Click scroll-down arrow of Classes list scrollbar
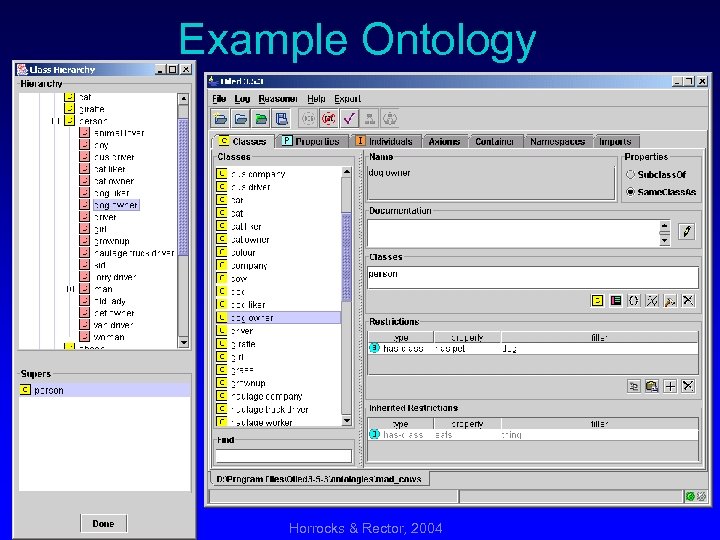720x540 pixels. click(x=347, y=421)
